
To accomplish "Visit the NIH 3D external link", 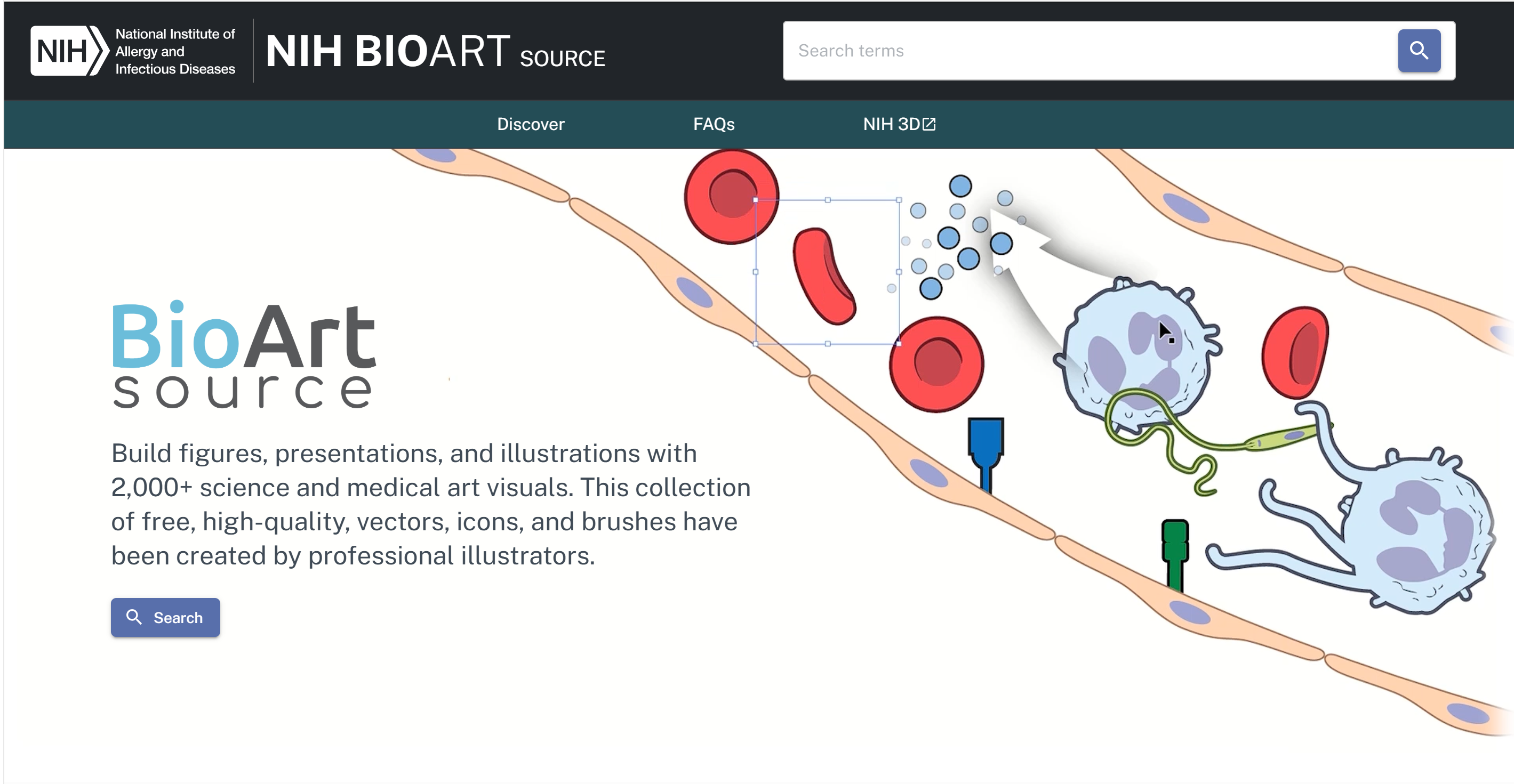I will point(899,124).
